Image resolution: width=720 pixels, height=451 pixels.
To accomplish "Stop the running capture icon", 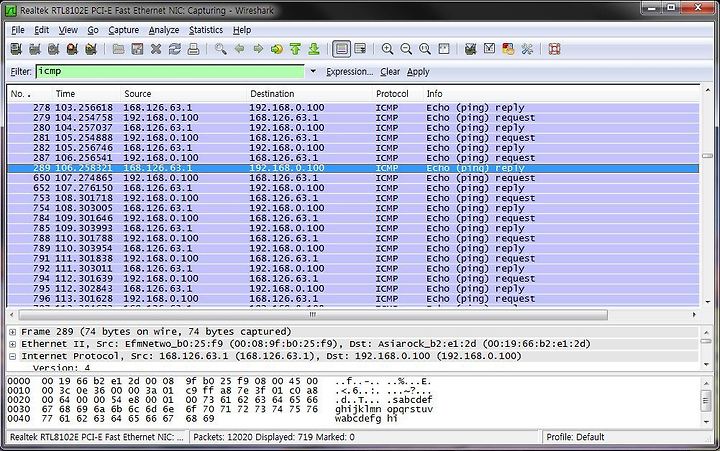I will [x=72, y=49].
